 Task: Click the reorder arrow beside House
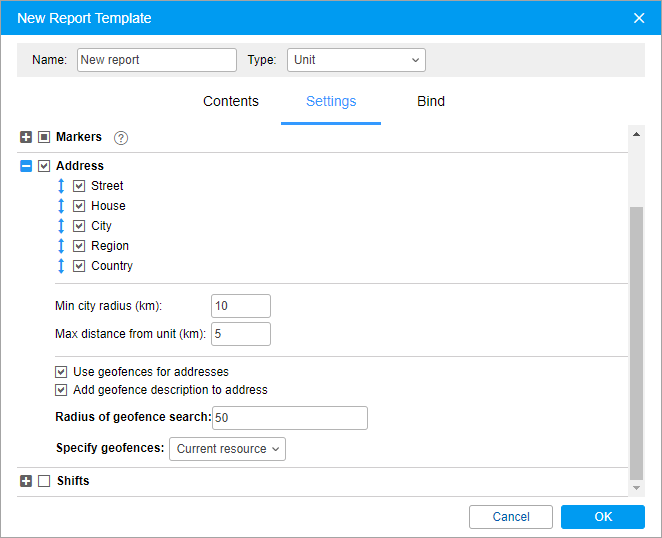tap(61, 206)
